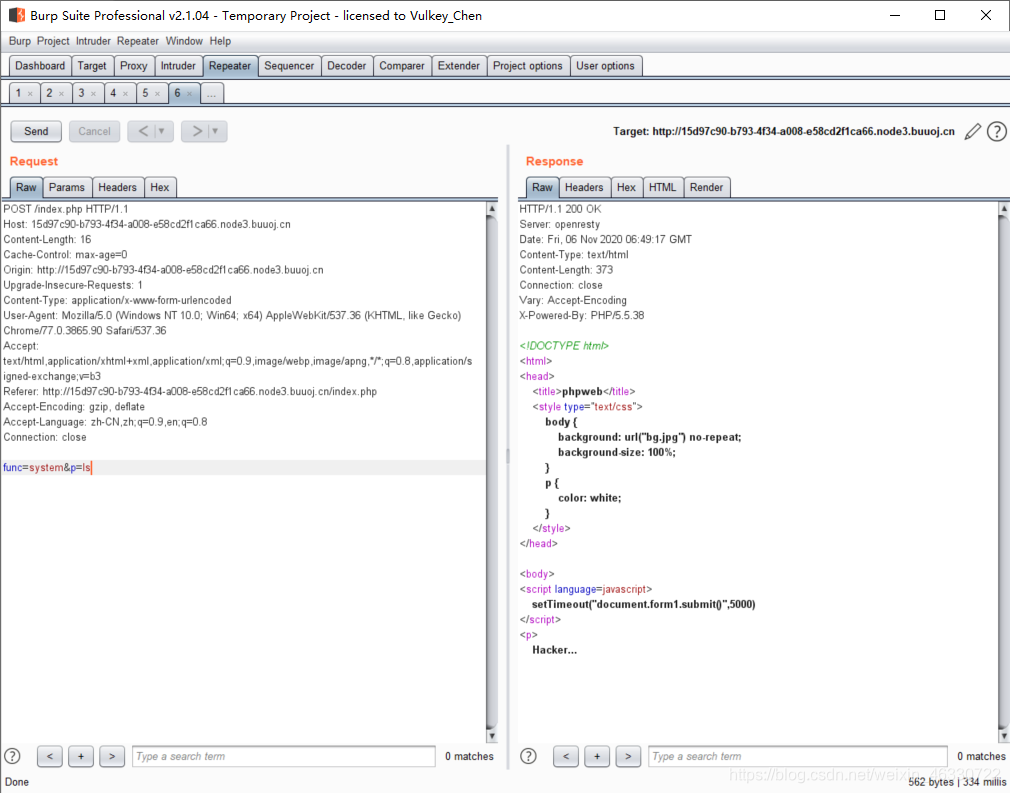Click request scrollbar up arrow
Screen dimensions: 1010x793
pyautogui.click(x=492, y=209)
